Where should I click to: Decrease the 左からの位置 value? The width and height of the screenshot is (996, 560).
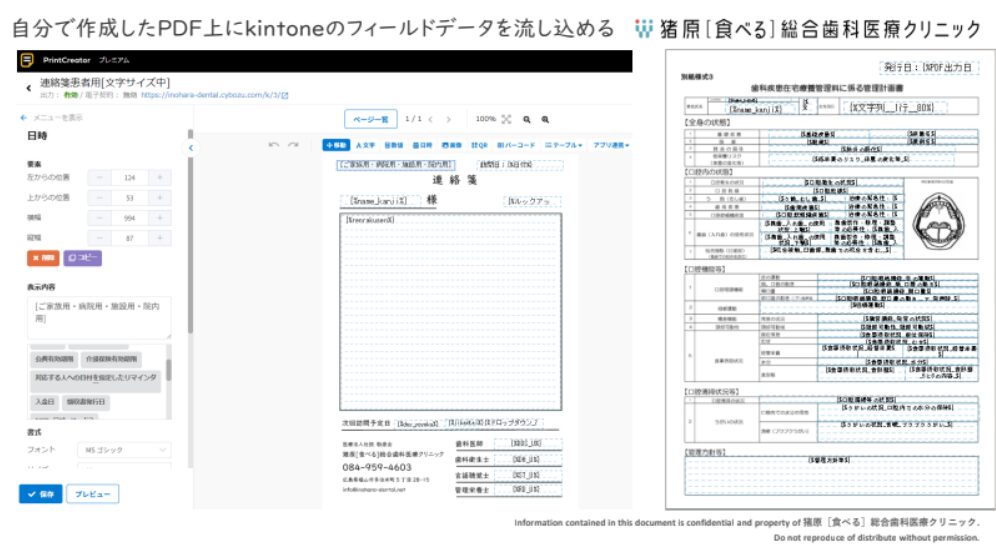(100, 178)
